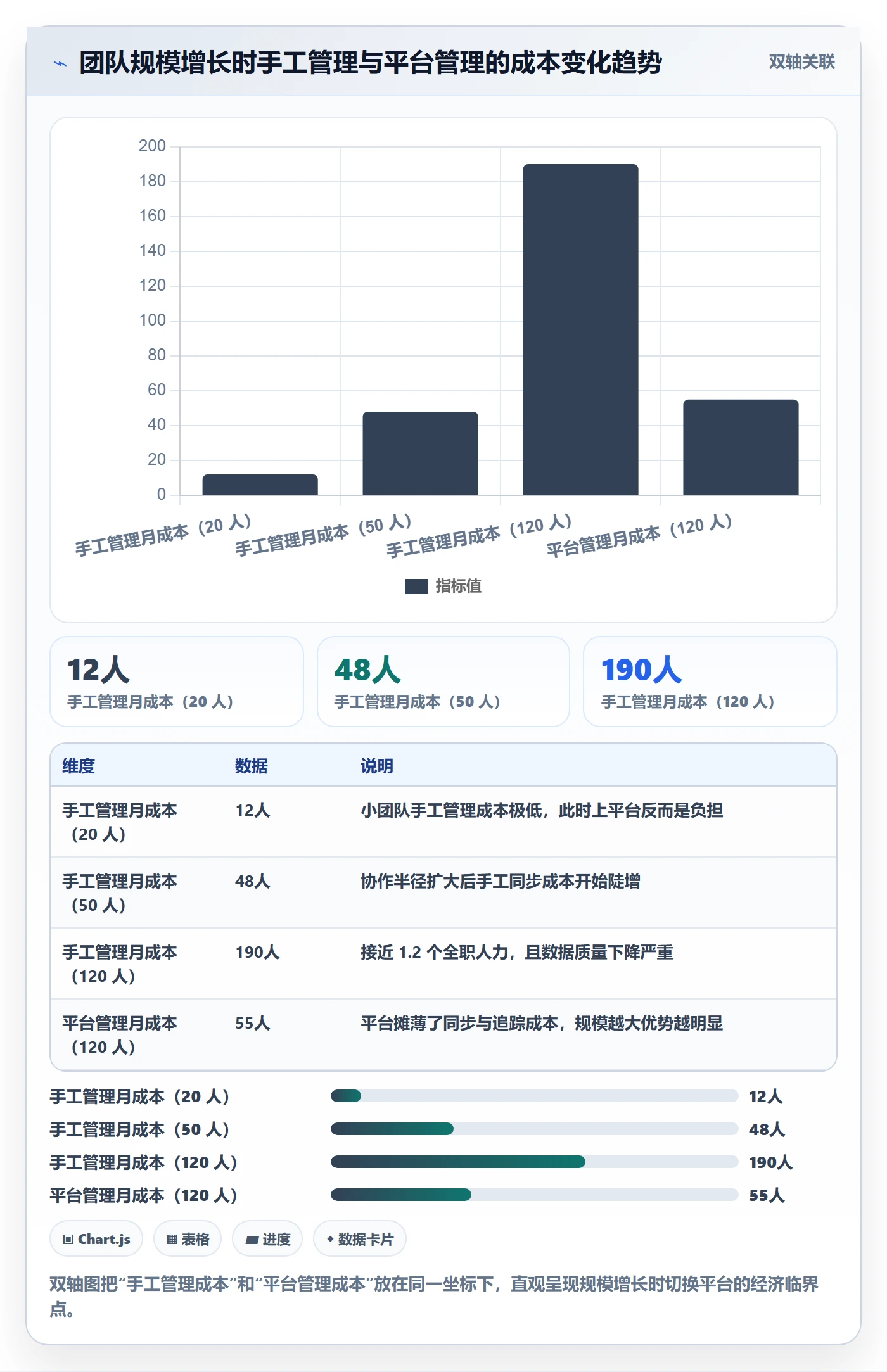Click the 55人 value in the table
887x1372 pixels.
click(x=253, y=1023)
